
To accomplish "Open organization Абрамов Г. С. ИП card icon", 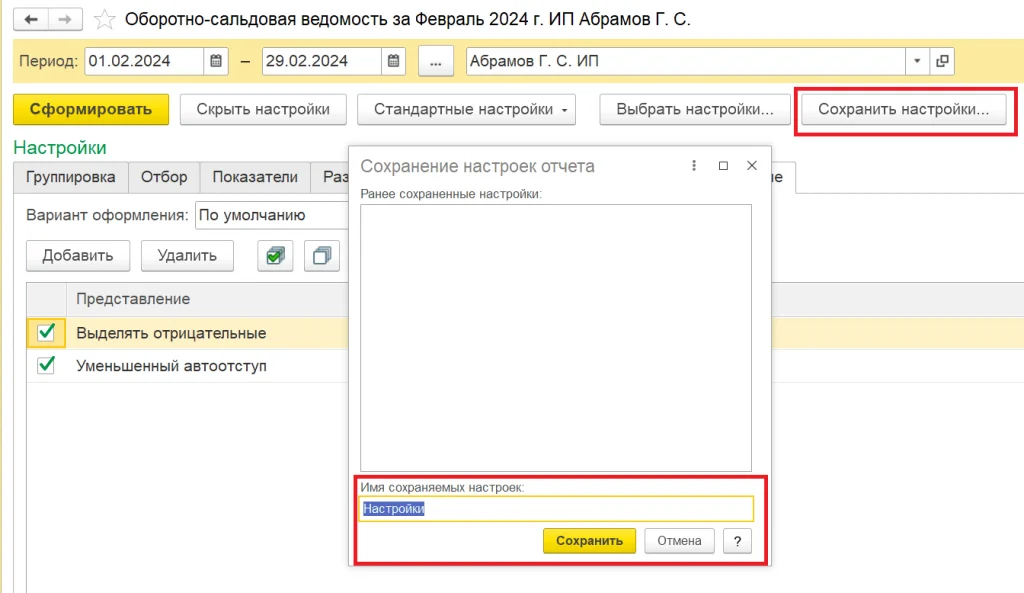I will pos(941,61).
